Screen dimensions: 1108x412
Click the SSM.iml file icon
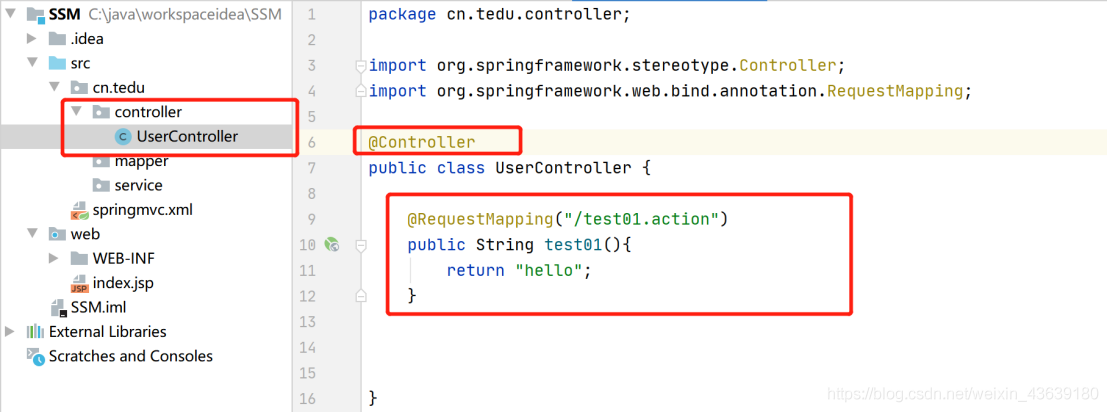(x=59, y=309)
